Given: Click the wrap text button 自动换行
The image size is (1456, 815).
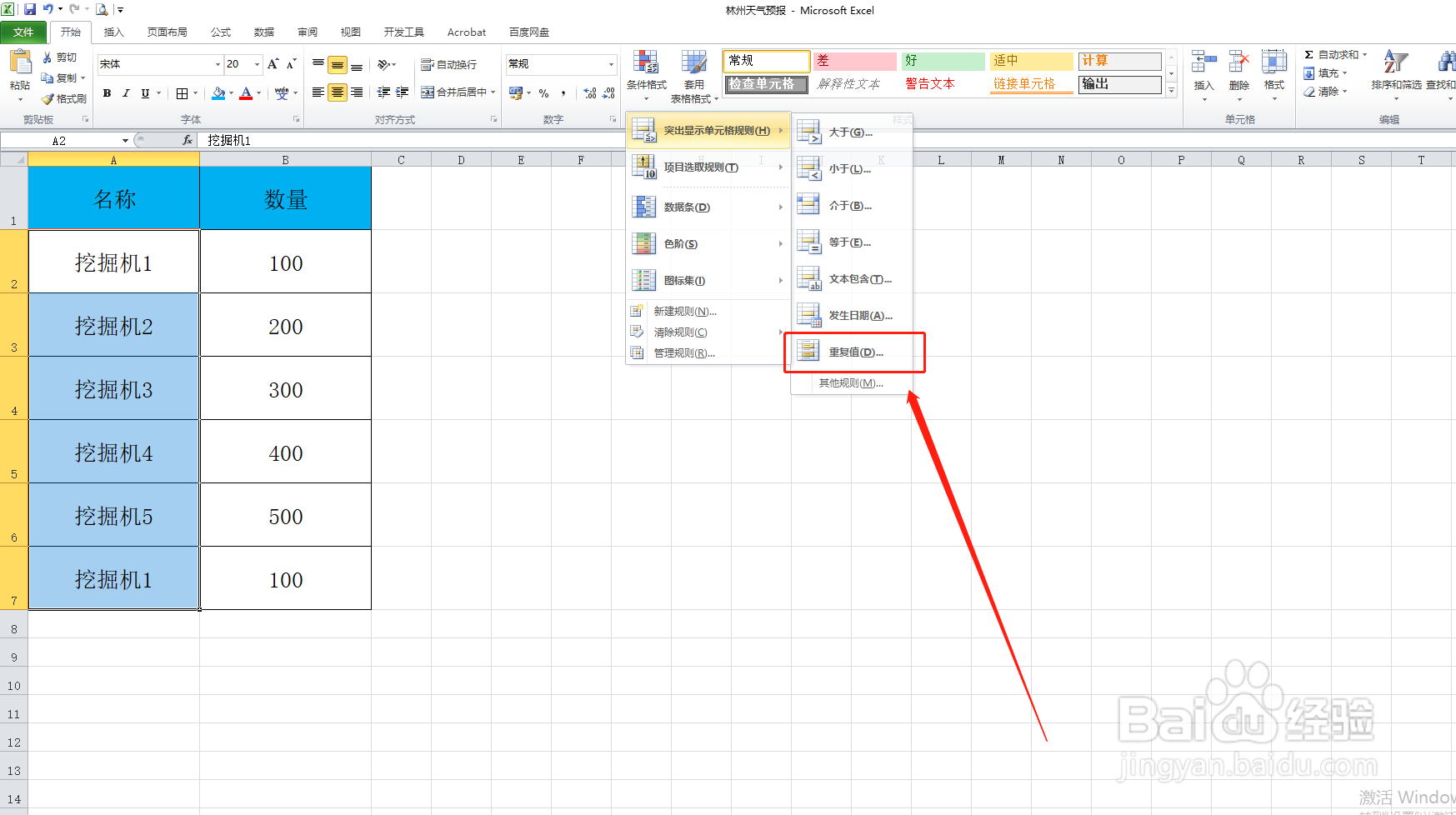Looking at the screenshot, I should pos(449,64).
